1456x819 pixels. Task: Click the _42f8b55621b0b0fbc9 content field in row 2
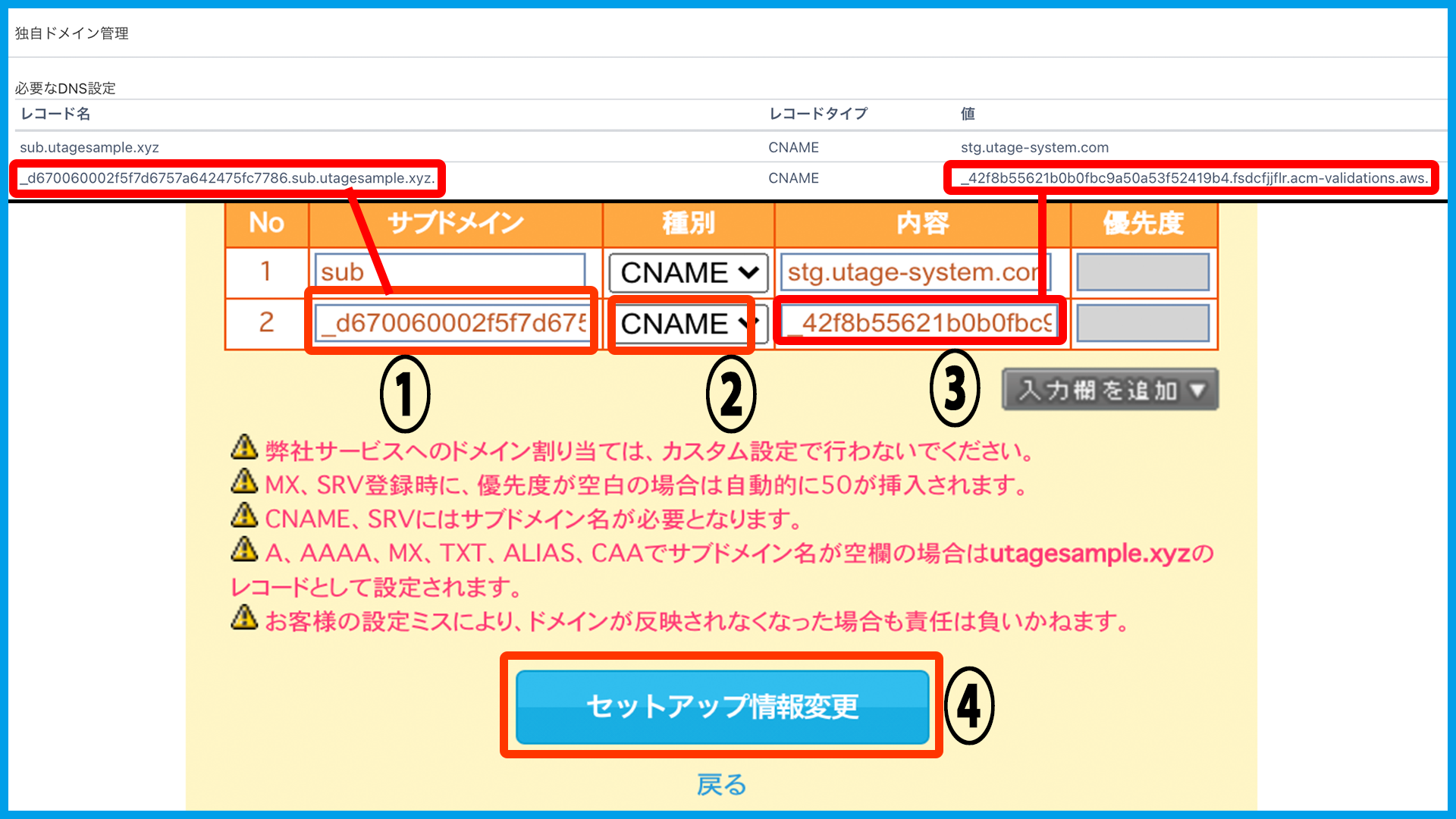919,323
